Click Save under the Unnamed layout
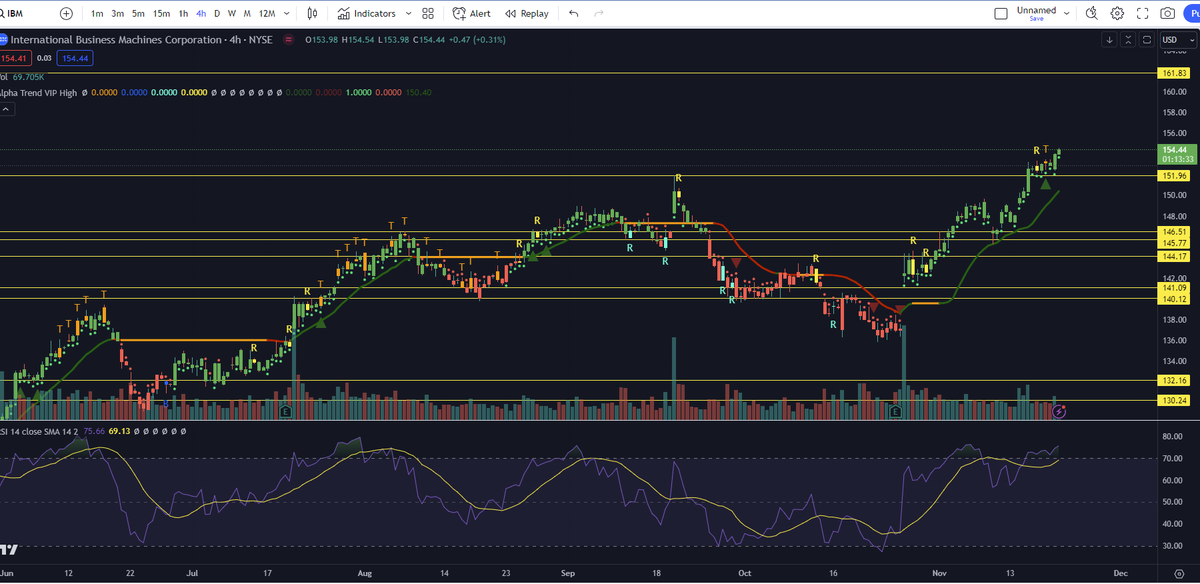1200x584 pixels. click(1035, 19)
